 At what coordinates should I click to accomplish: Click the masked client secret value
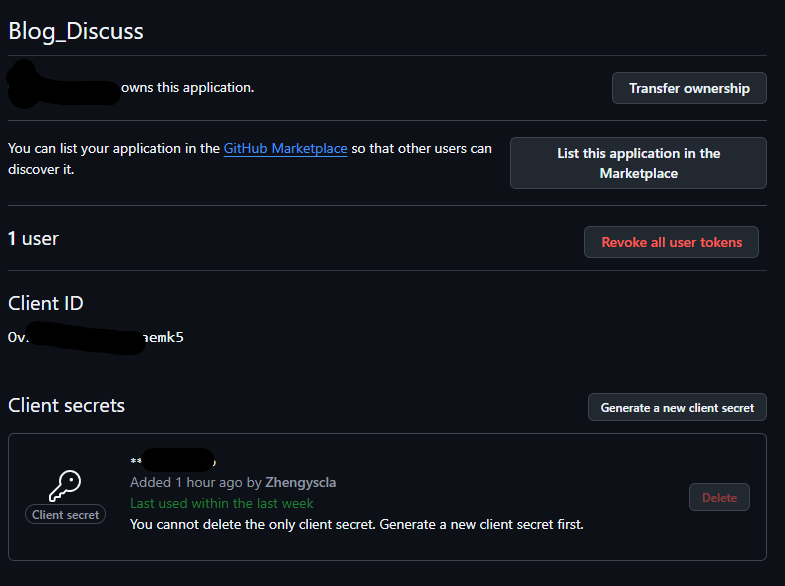(172, 461)
